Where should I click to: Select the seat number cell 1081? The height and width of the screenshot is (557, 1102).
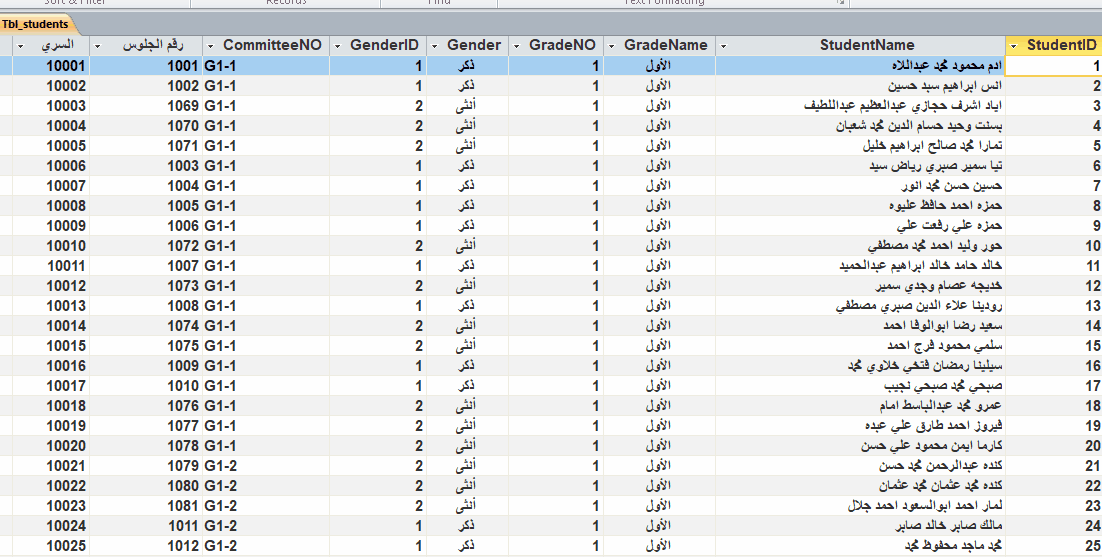coord(148,506)
